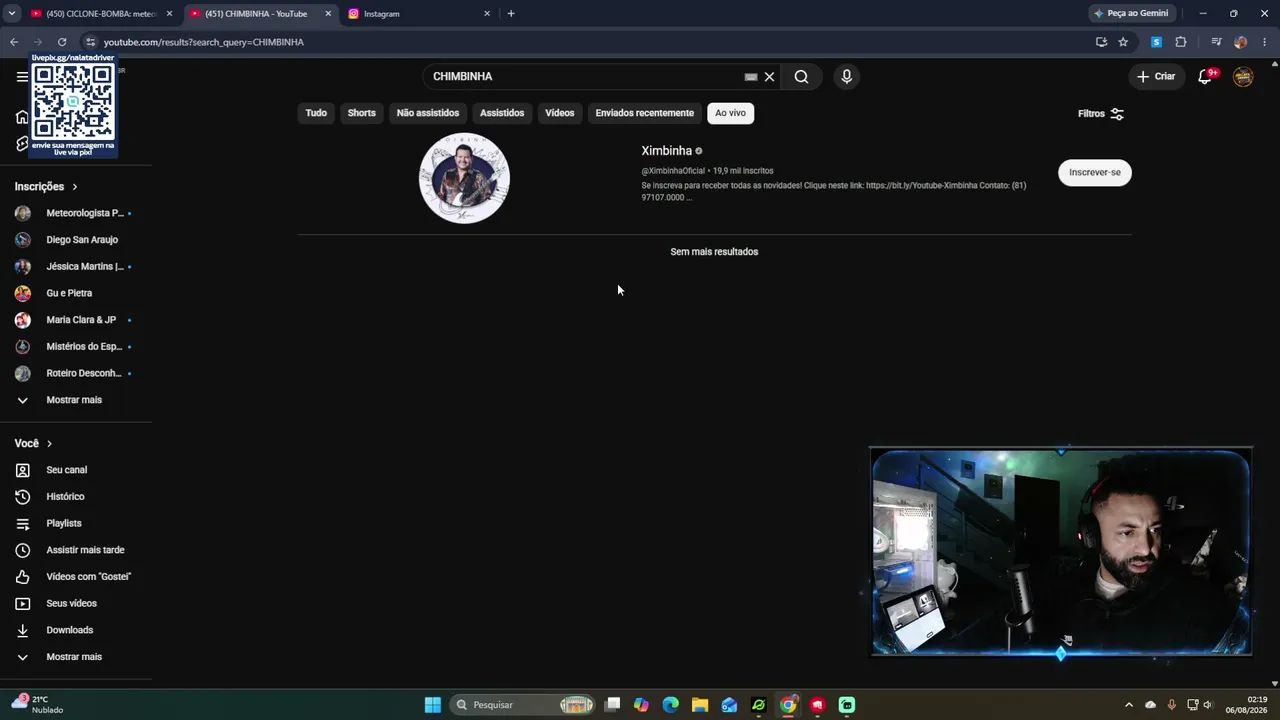Open the taskbar weather widget

[38, 704]
